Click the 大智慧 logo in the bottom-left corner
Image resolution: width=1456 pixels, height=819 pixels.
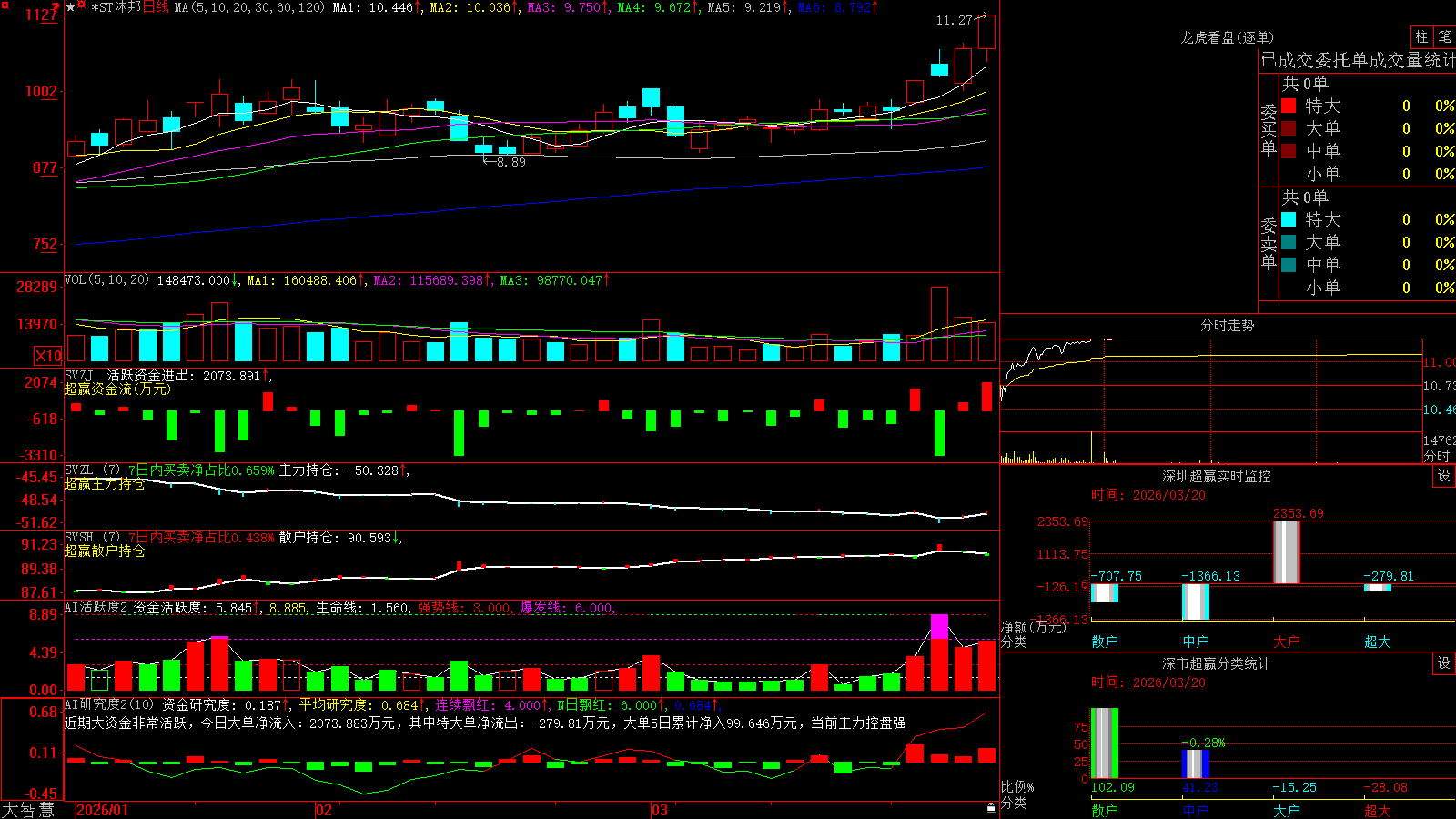pos(27,810)
